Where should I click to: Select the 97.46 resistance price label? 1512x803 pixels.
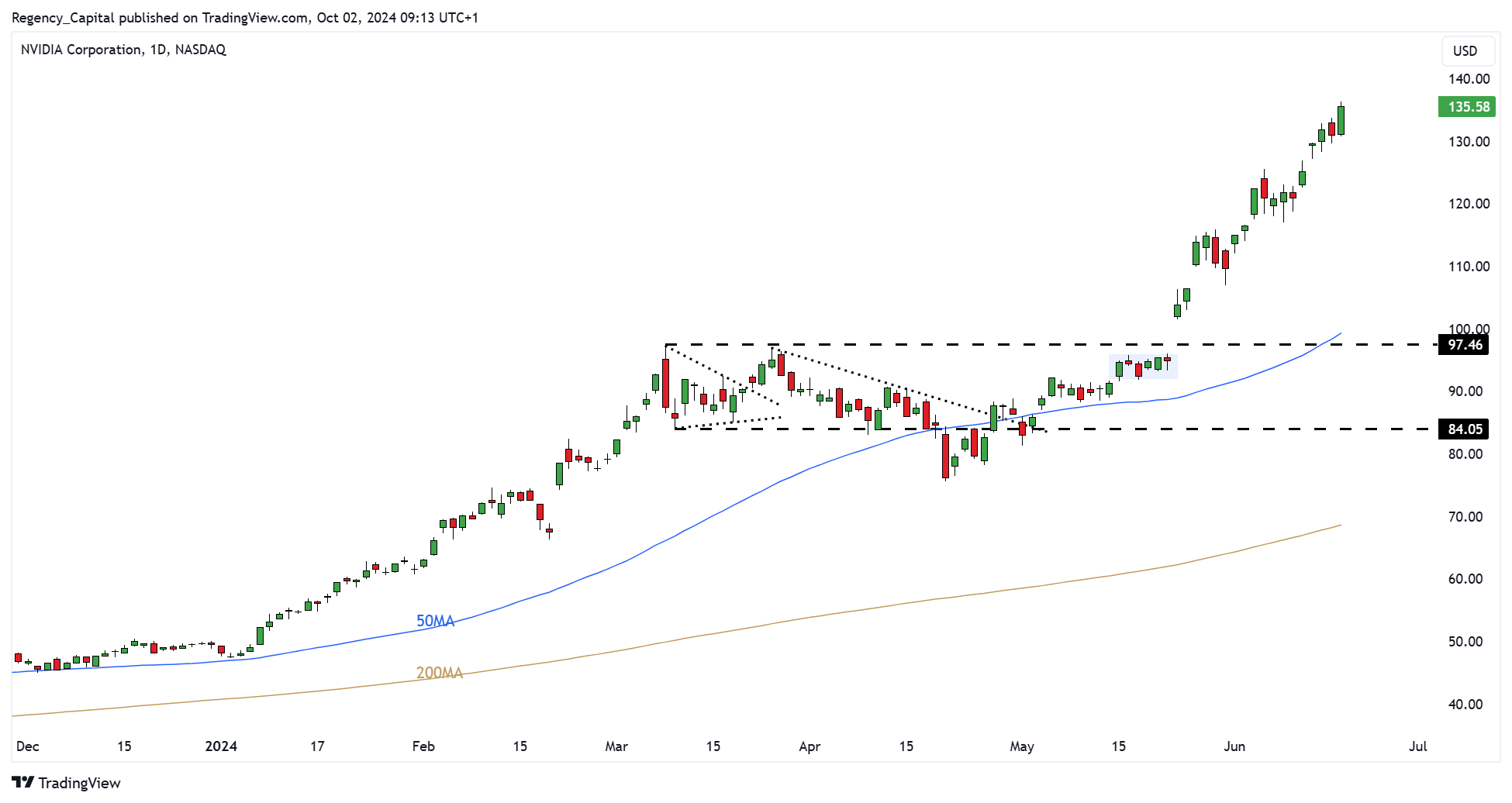(1464, 345)
